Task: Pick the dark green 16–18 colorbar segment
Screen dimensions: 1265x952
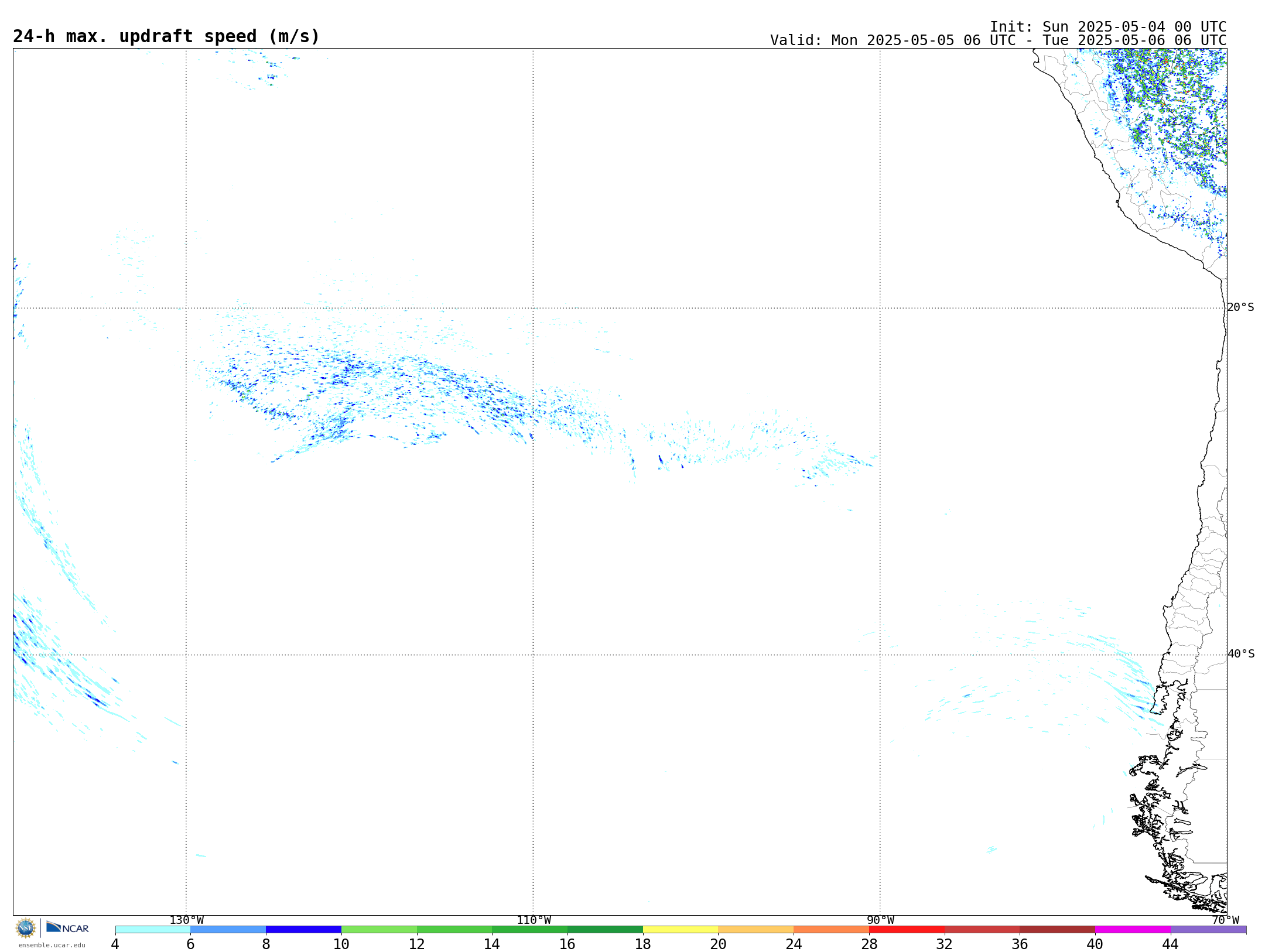Action: [x=605, y=930]
